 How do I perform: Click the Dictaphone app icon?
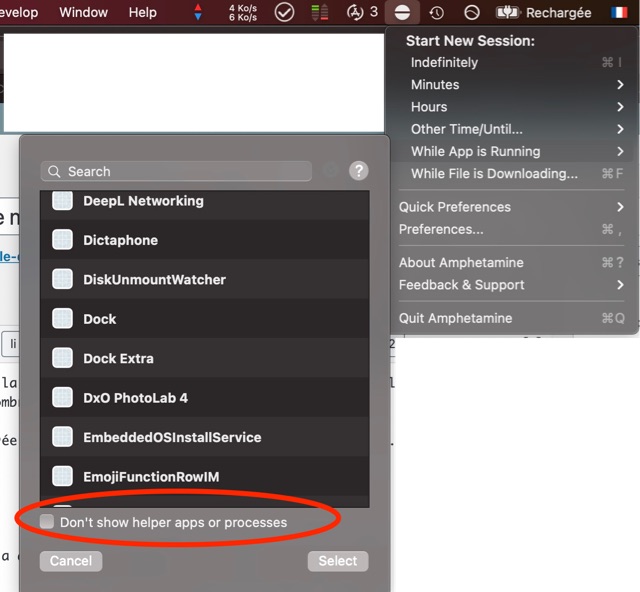63,240
